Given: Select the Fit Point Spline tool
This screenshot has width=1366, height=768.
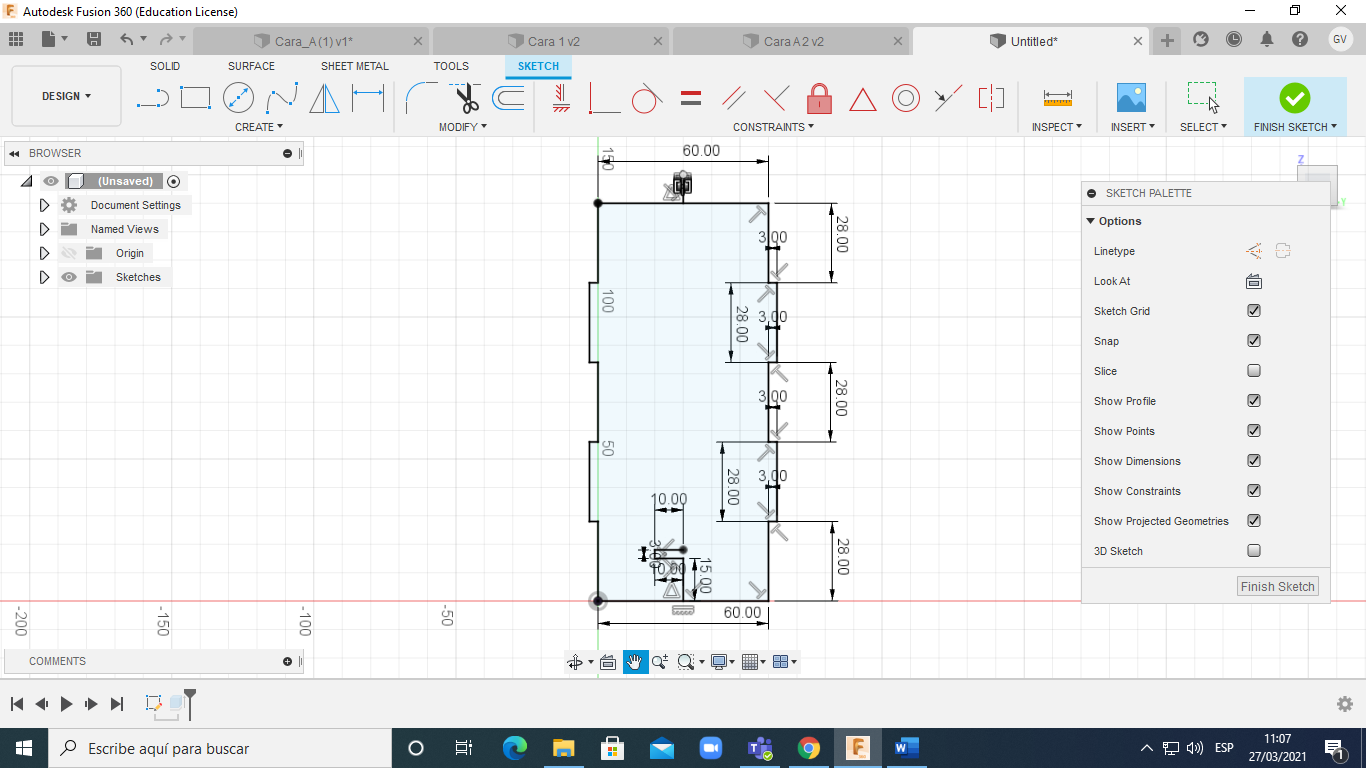Looking at the screenshot, I should pos(282,98).
